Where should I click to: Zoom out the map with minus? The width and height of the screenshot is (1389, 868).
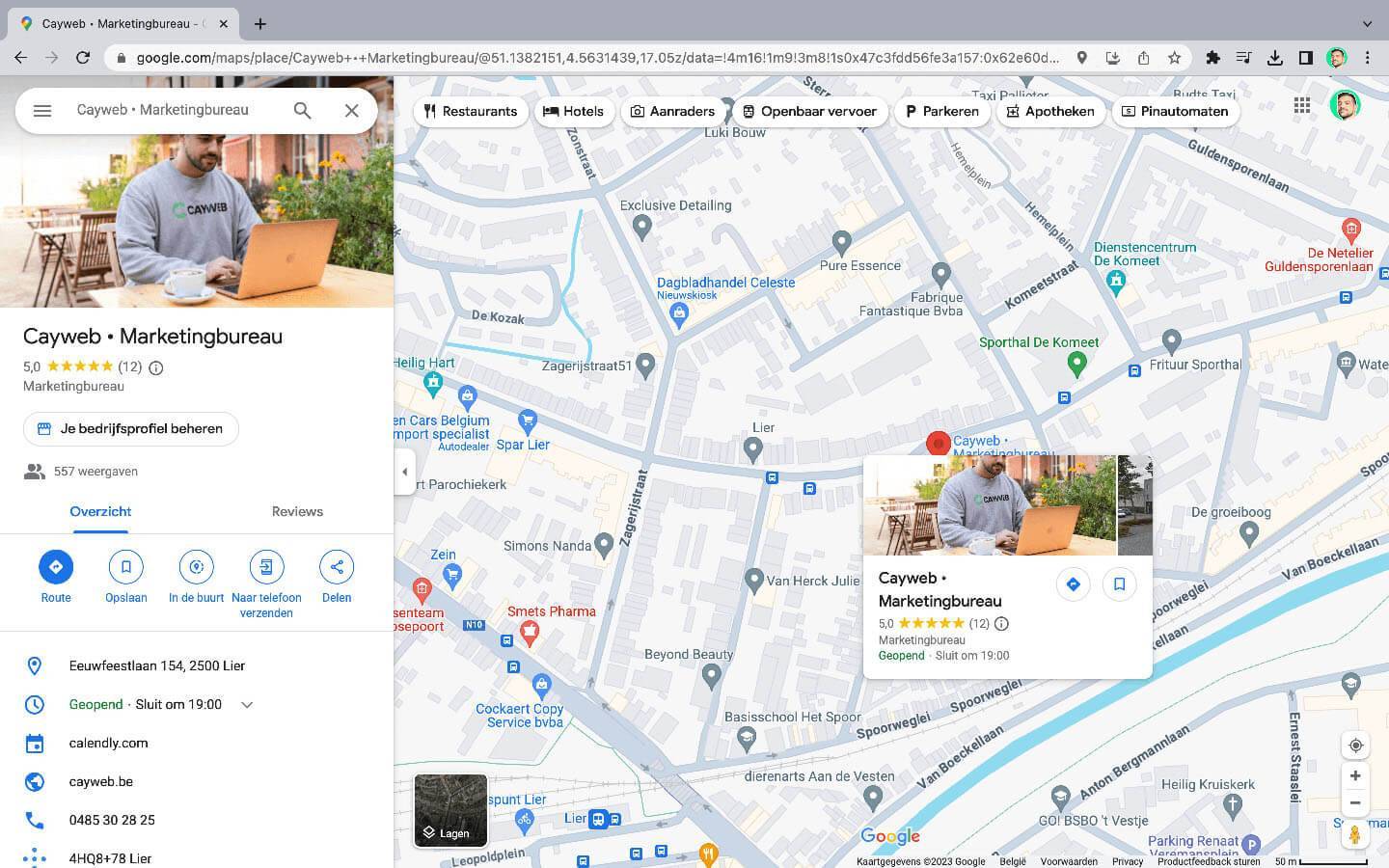[1355, 802]
